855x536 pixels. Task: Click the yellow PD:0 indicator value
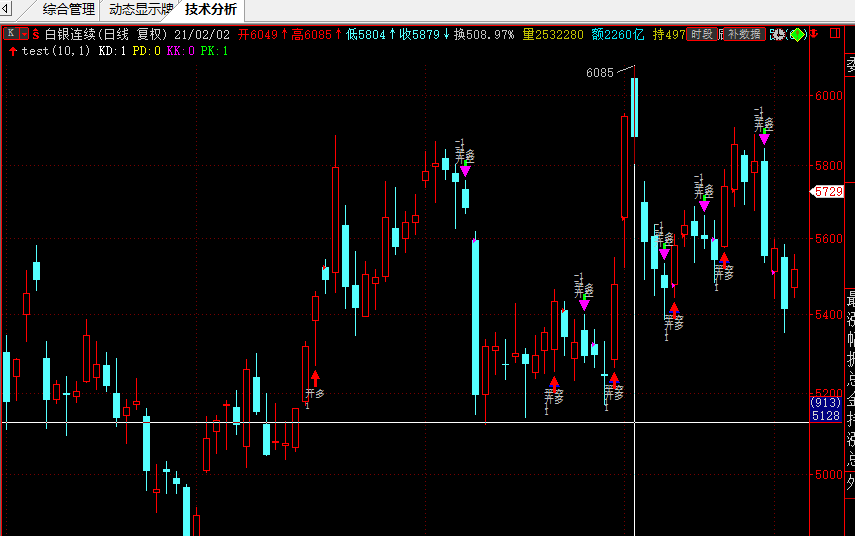click(147, 51)
